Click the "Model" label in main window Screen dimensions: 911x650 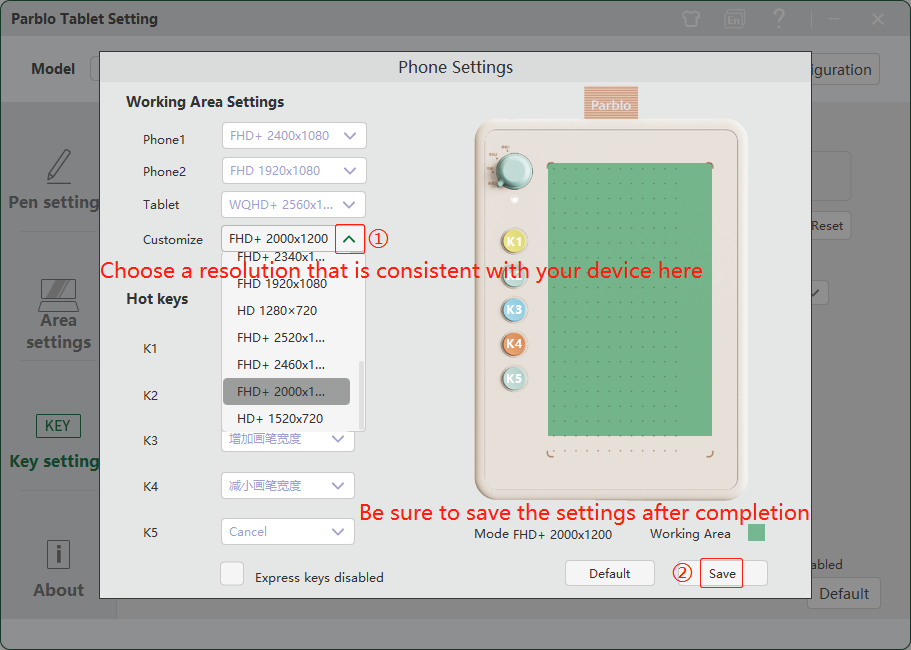53,69
